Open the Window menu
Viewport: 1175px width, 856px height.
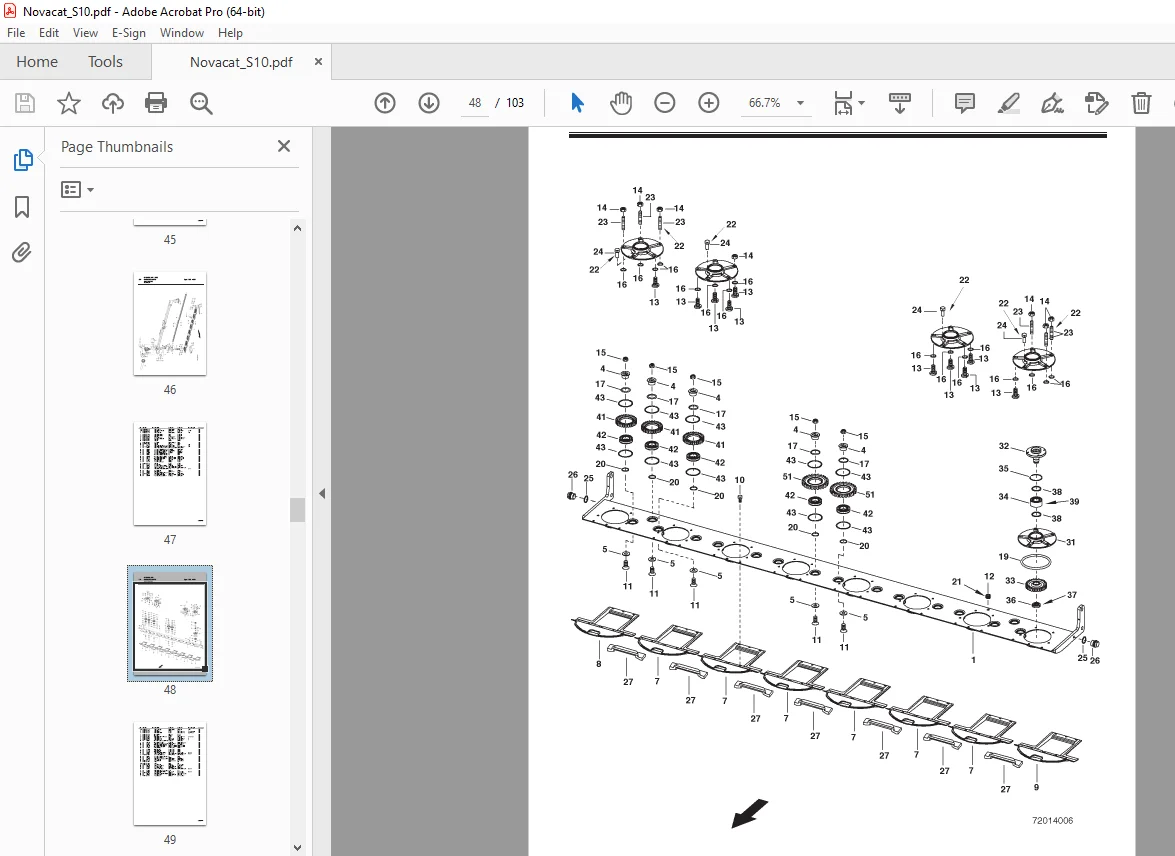pyautogui.click(x=181, y=33)
